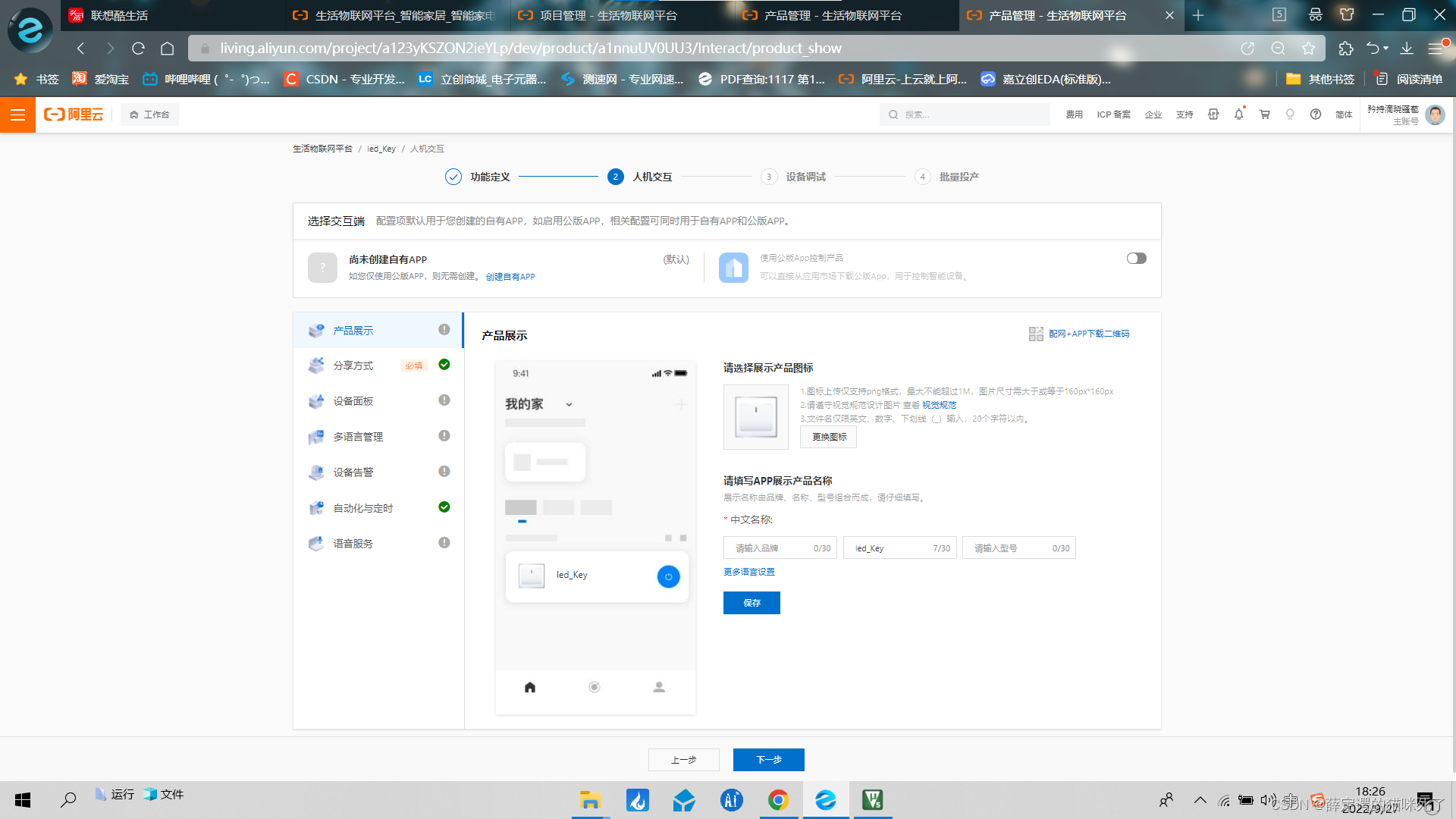Expand the 我的家 dropdown in preview

pyautogui.click(x=569, y=405)
